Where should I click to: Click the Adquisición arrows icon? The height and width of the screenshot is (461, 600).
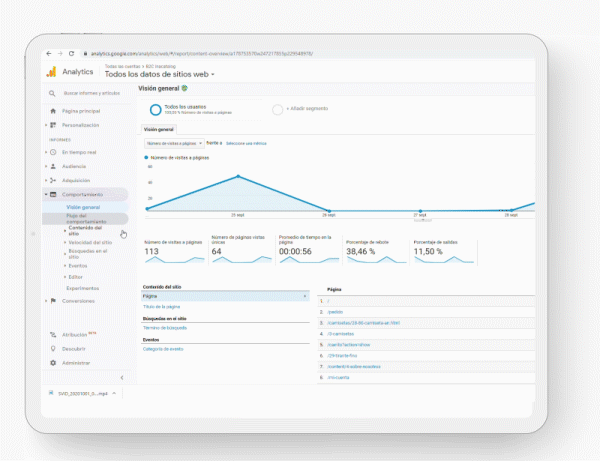click(x=53, y=180)
